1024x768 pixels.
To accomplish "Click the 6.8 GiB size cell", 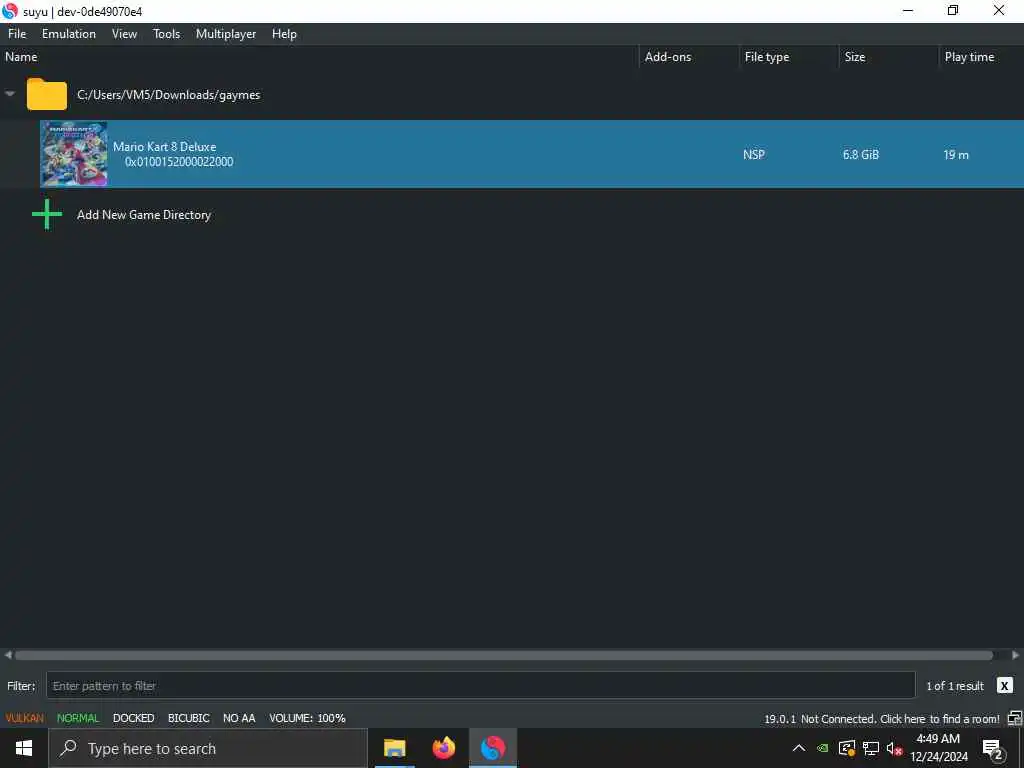I will click(x=861, y=155).
